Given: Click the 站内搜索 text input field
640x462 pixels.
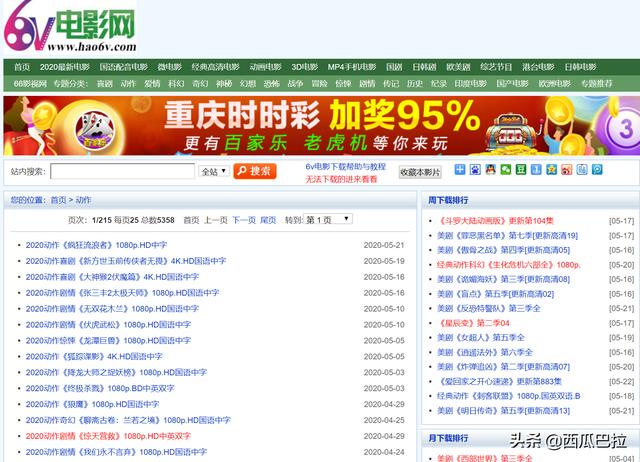Looking at the screenshot, I should 122,171.
